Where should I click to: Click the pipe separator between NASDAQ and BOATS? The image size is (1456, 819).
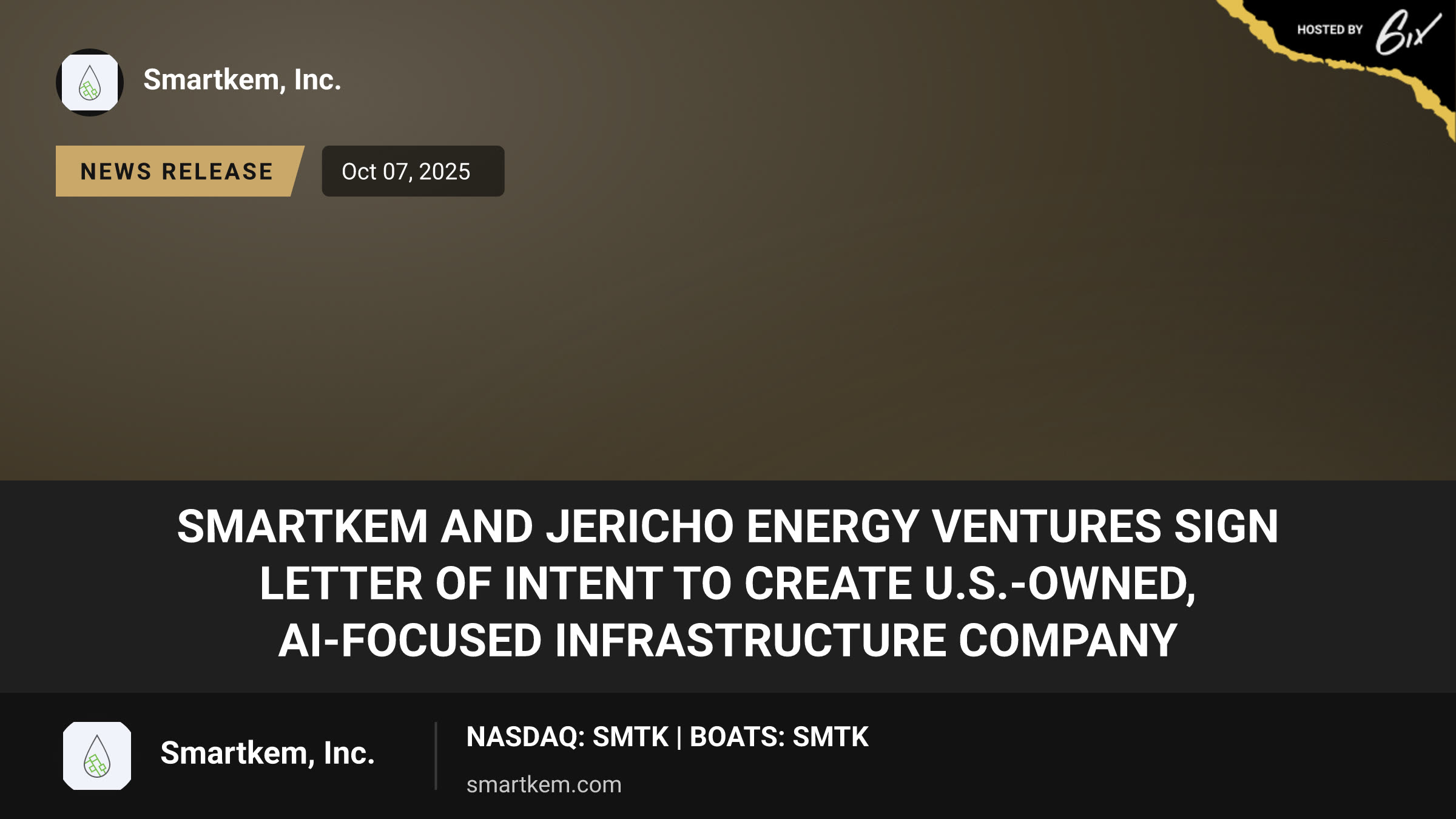pyautogui.click(x=679, y=738)
